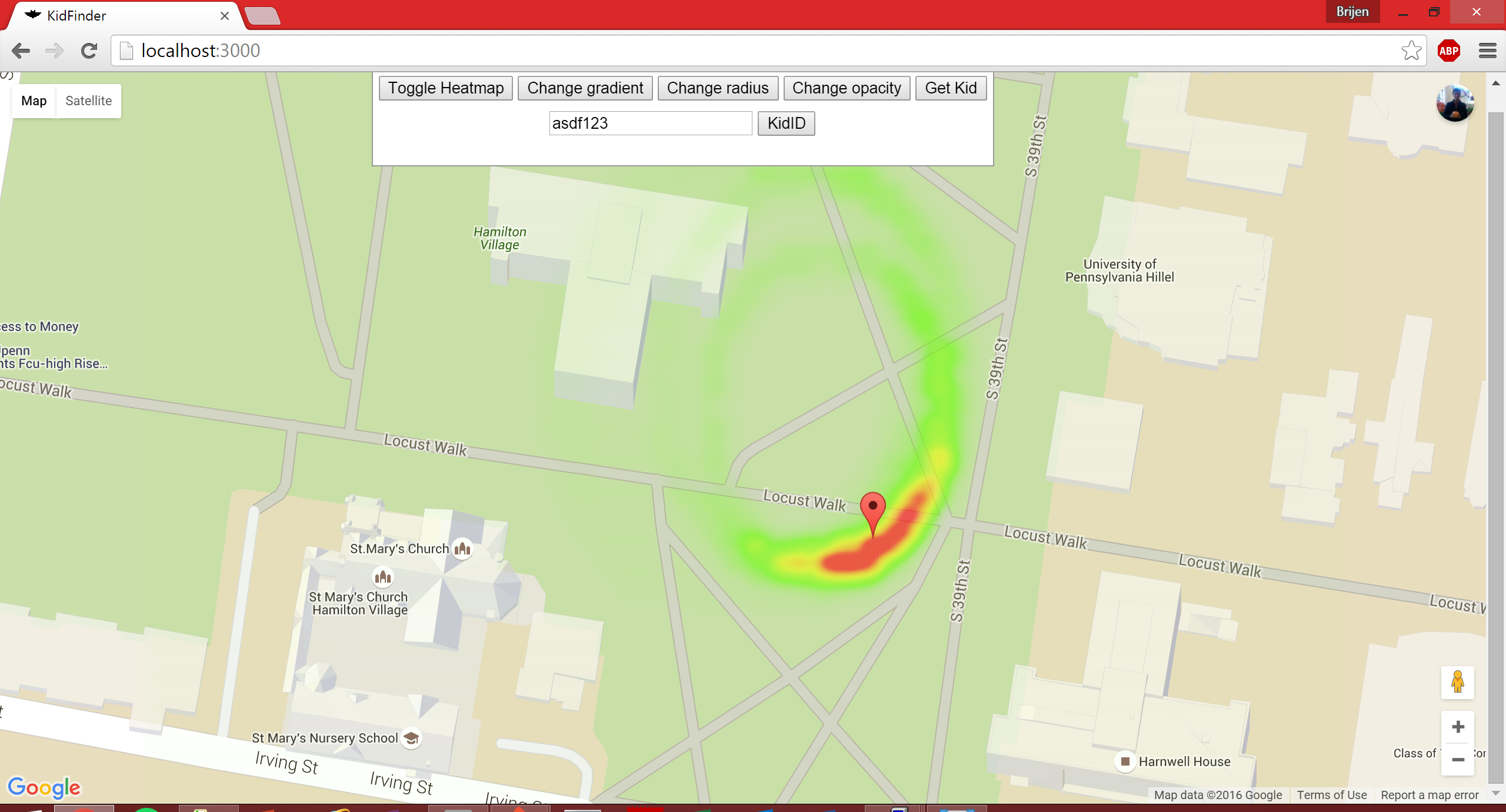Open Terms of Use link
1506x812 pixels.
[x=1331, y=795]
